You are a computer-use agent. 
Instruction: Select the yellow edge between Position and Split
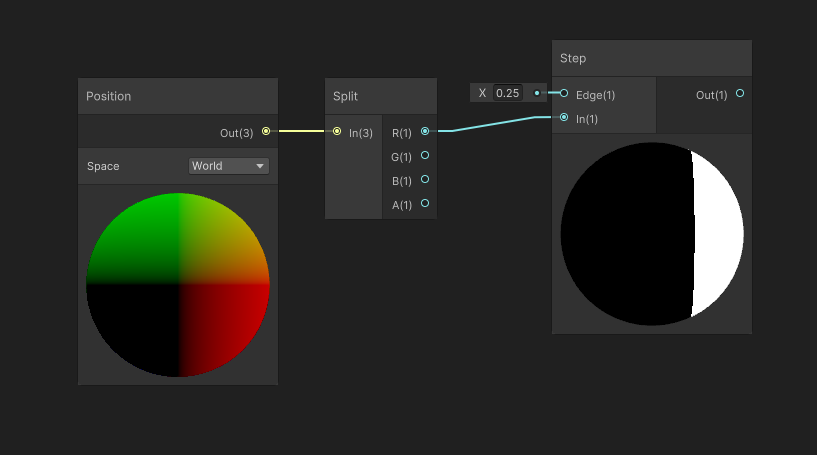(x=301, y=131)
